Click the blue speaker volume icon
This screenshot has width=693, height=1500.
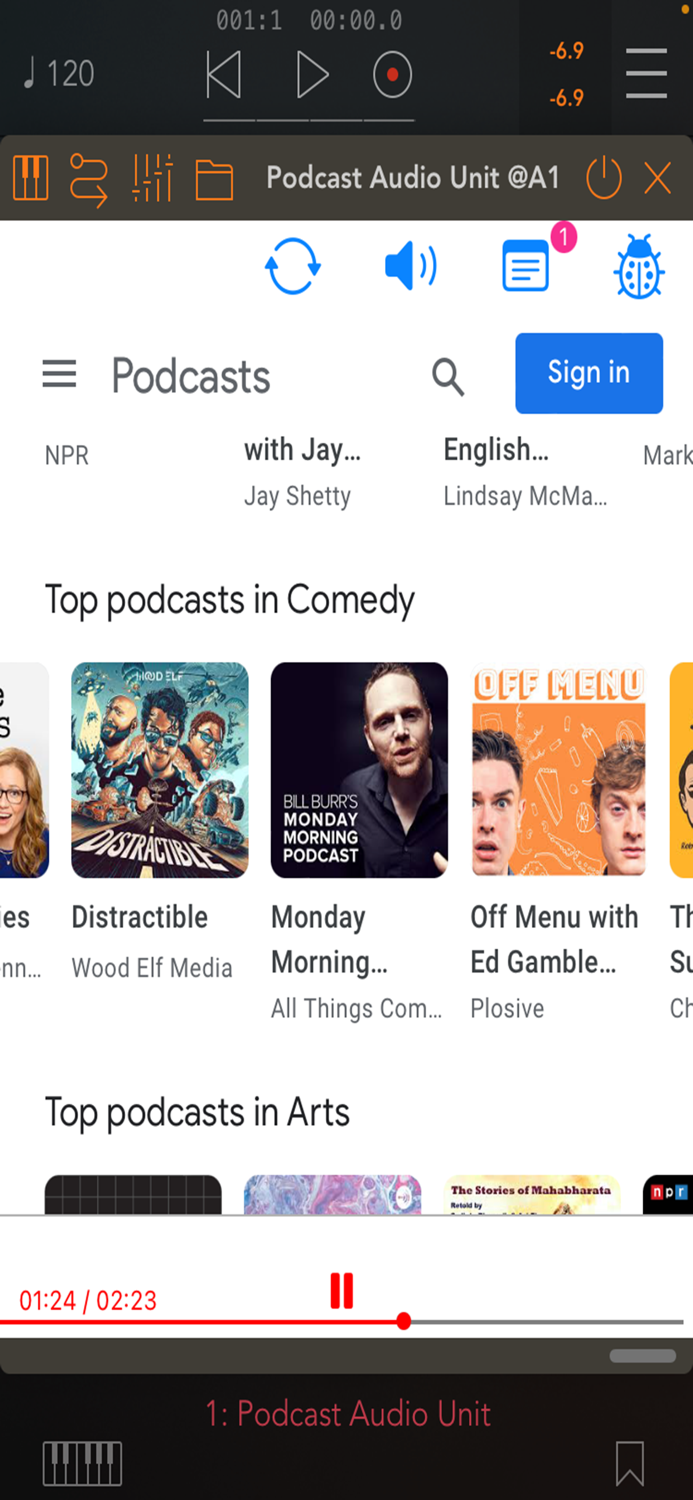(410, 266)
